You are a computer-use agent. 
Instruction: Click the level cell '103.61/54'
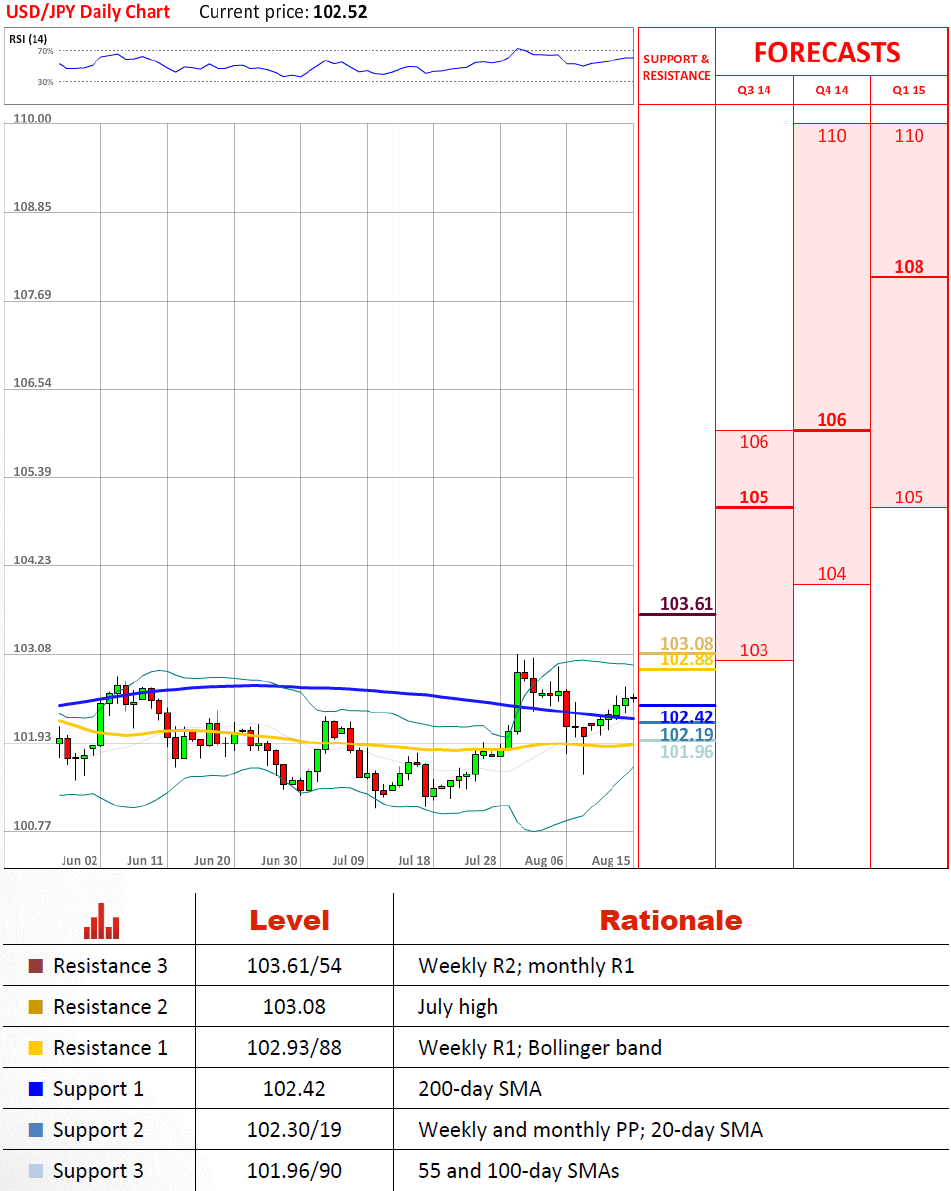[x=294, y=965]
